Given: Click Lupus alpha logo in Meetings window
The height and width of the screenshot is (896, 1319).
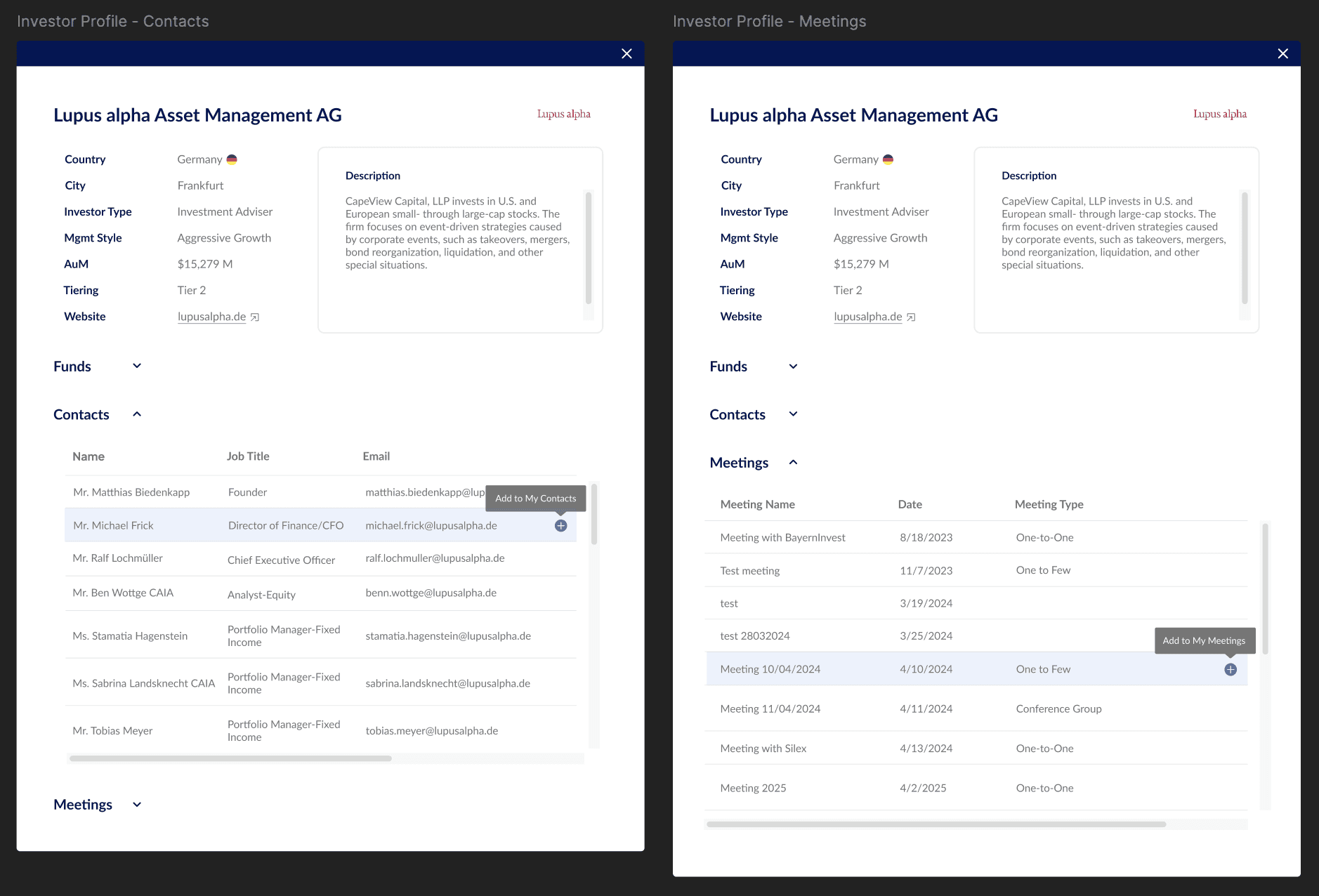Looking at the screenshot, I should pos(1220,114).
